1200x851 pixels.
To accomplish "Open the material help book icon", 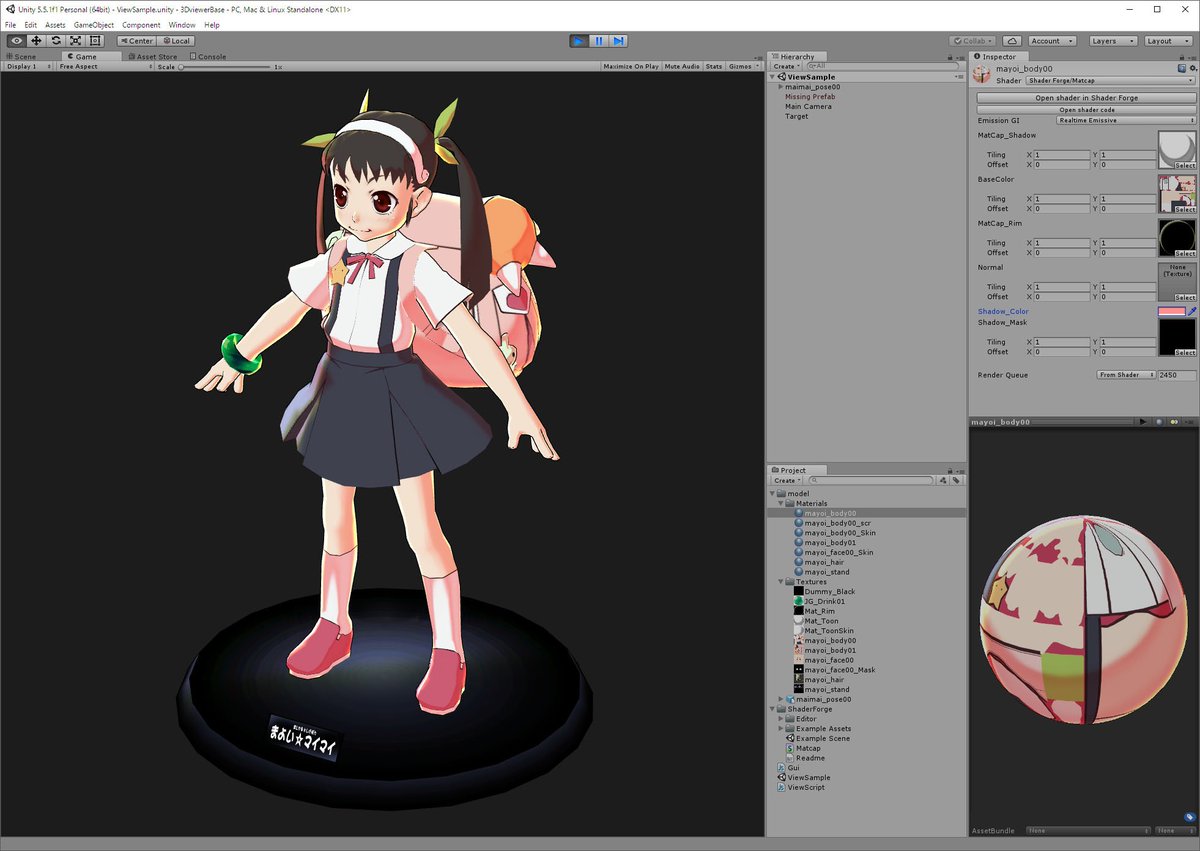I will [1181, 68].
